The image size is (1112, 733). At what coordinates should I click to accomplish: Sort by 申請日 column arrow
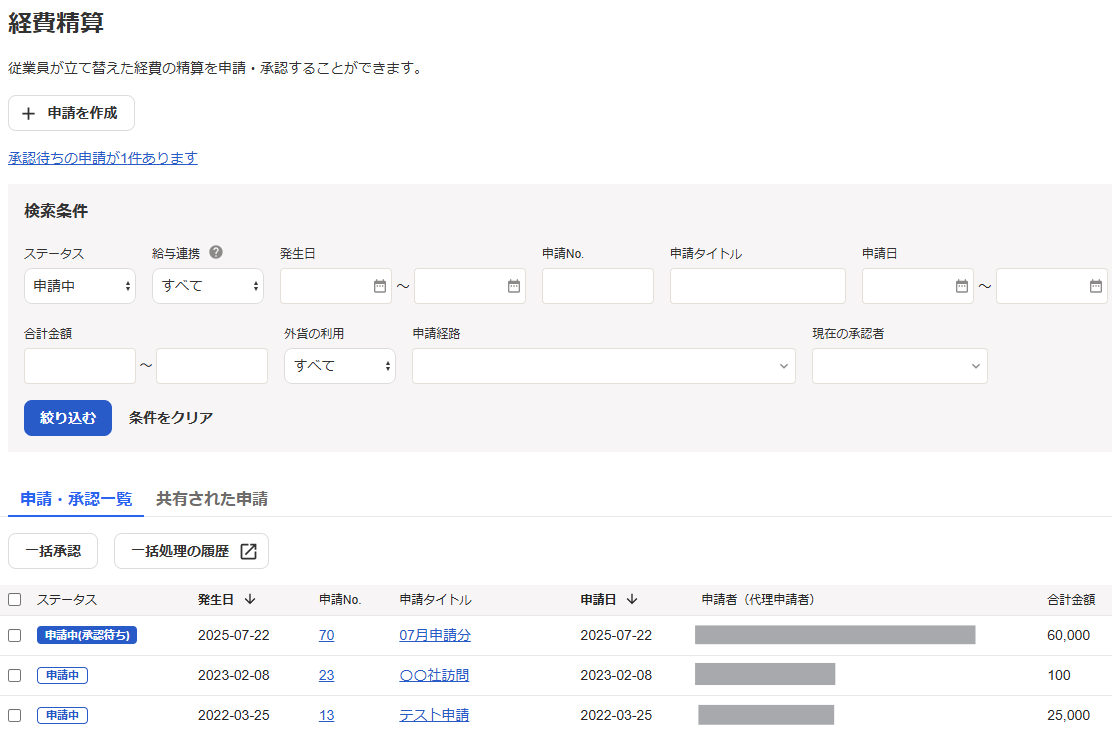coord(632,600)
